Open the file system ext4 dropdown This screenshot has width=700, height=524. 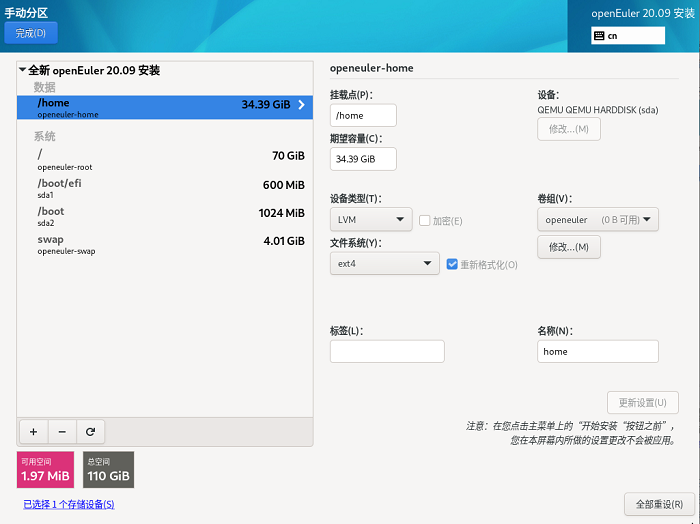coord(384,264)
